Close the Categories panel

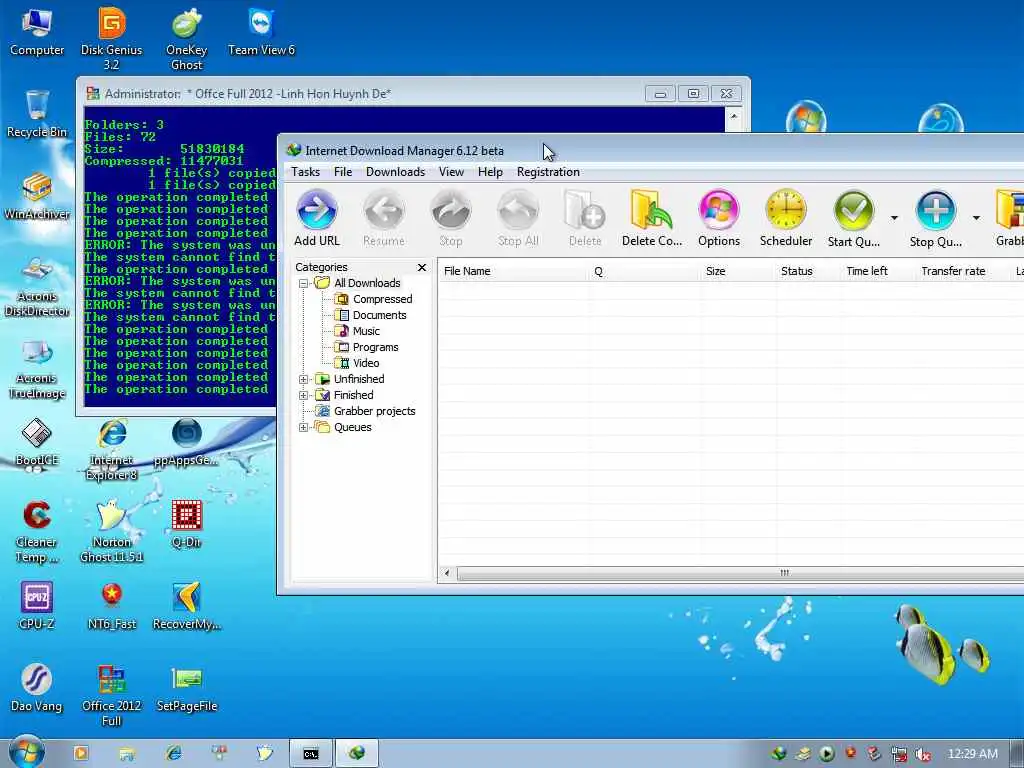coord(422,267)
